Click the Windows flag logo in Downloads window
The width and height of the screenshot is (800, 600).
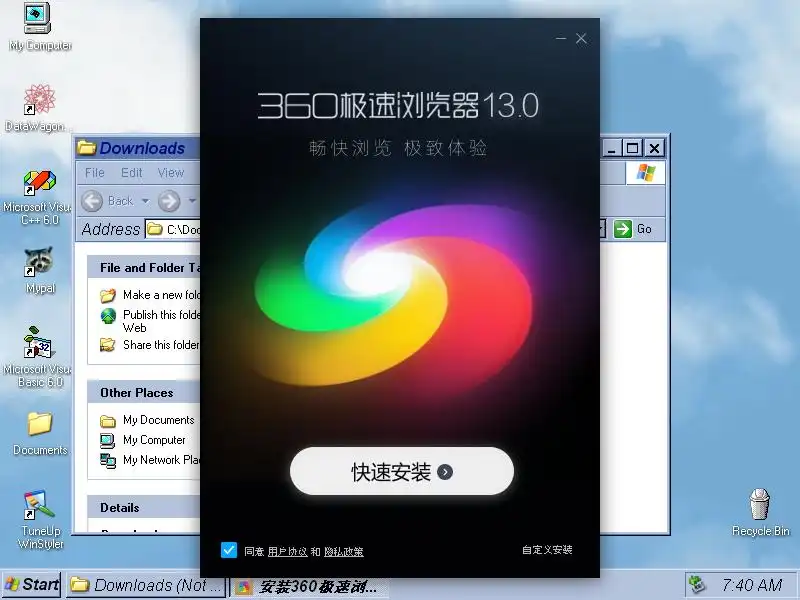point(645,173)
